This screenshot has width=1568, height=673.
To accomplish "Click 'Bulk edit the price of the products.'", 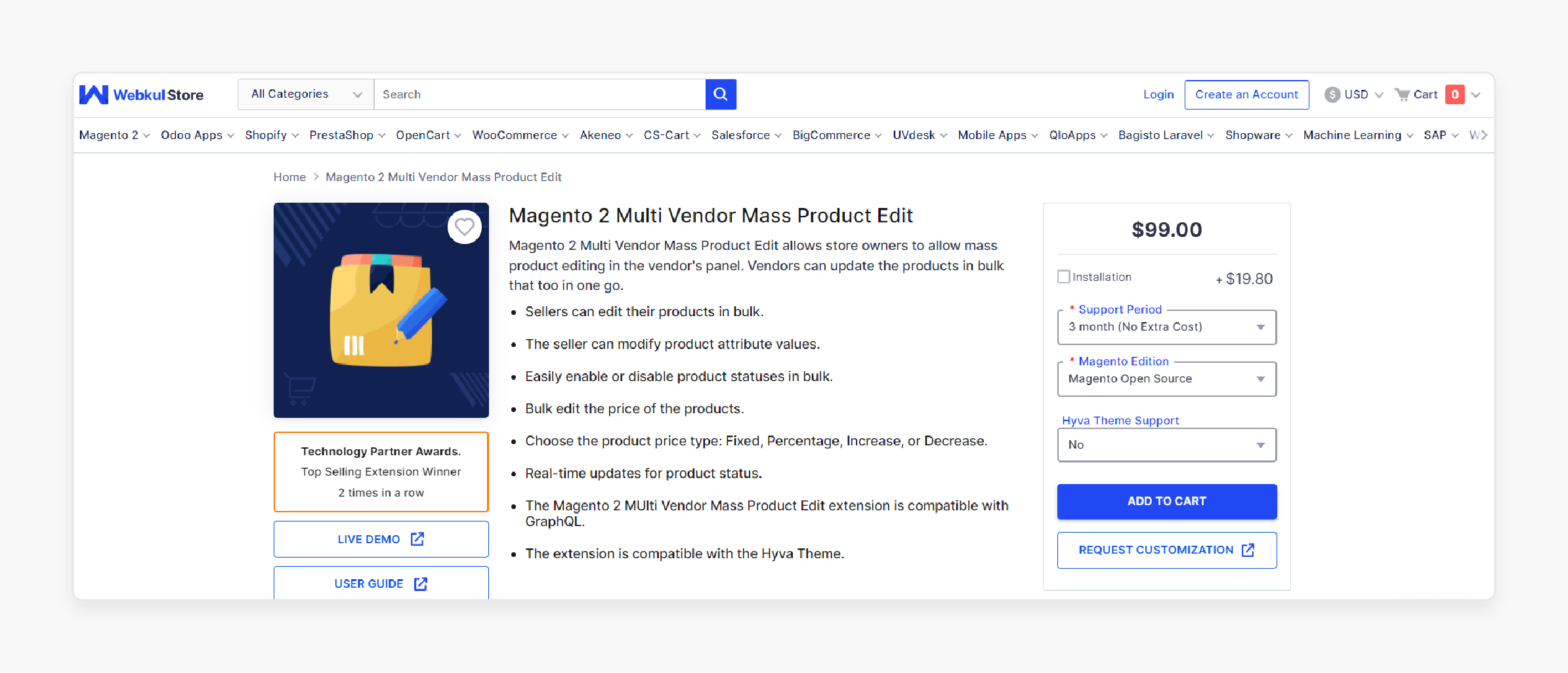I will click(635, 409).
